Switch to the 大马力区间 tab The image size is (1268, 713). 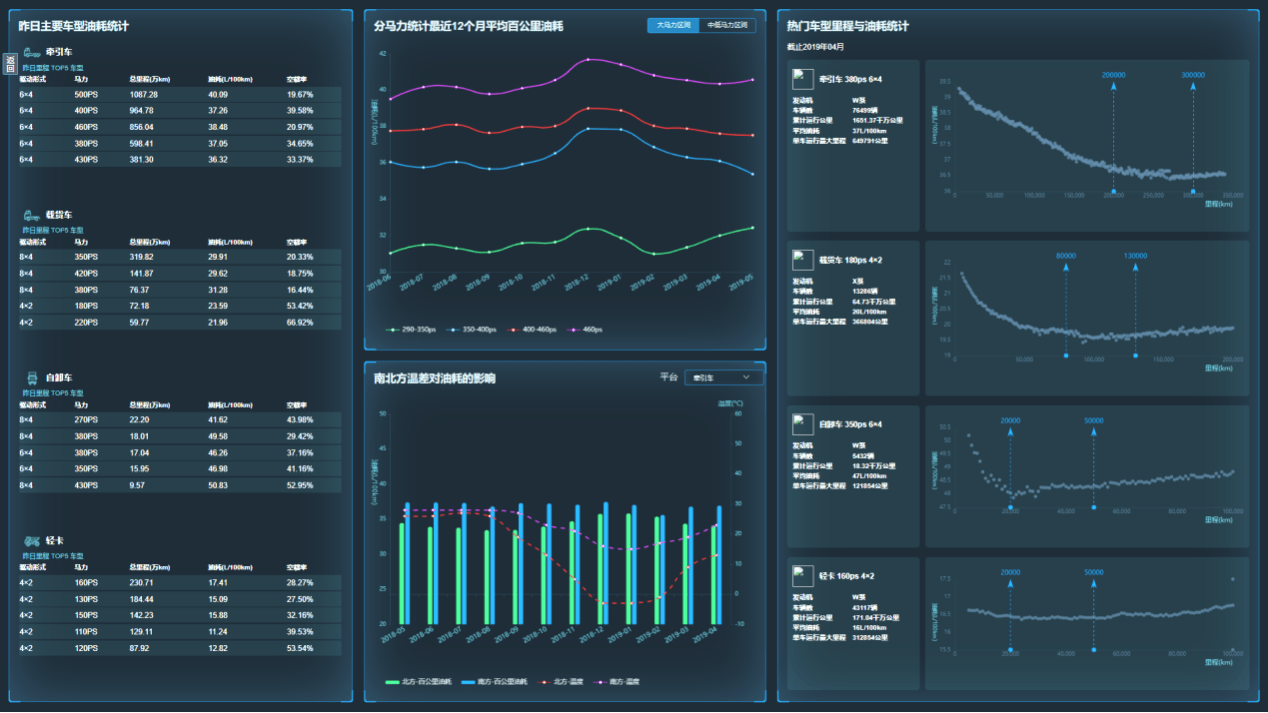[x=673, y=25]
